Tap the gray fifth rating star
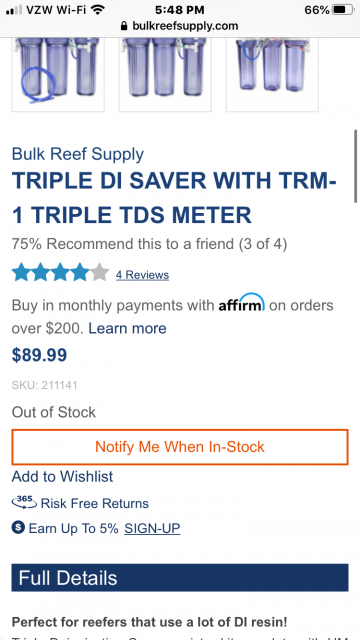The height and width of the screenshot is (640, 360). click(99, 273)
